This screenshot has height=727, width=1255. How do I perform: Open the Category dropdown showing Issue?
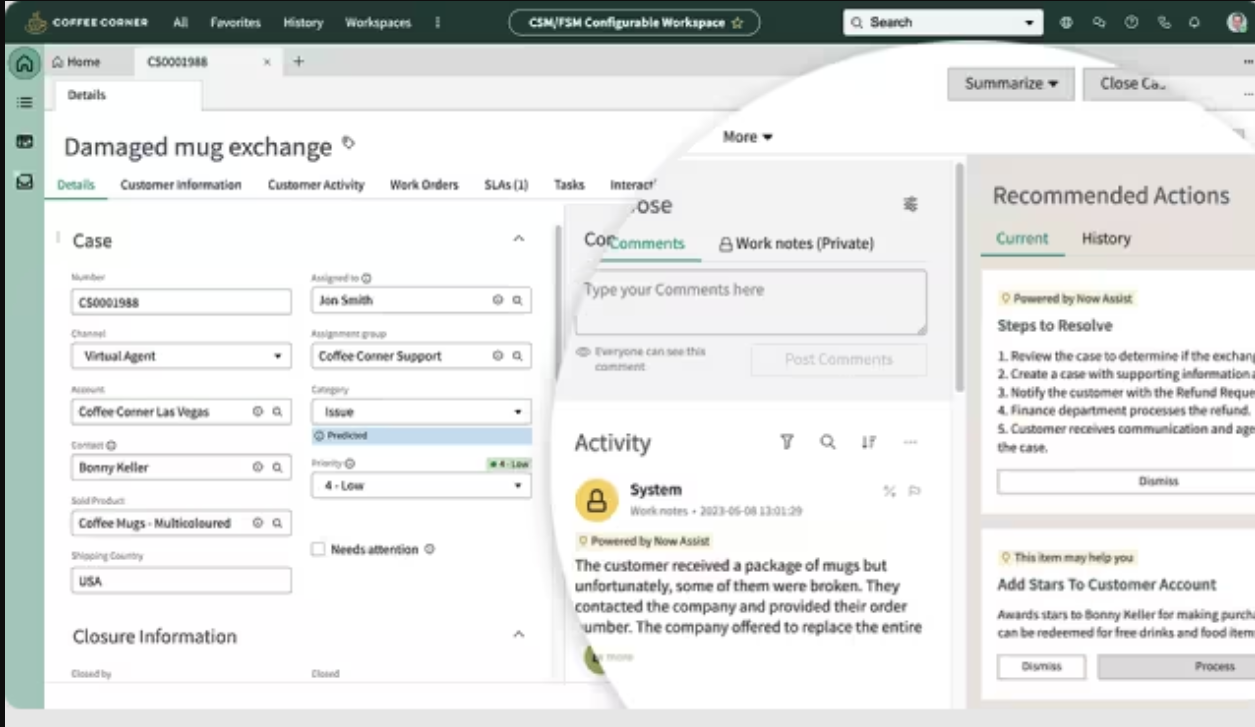tap(421, 411)
